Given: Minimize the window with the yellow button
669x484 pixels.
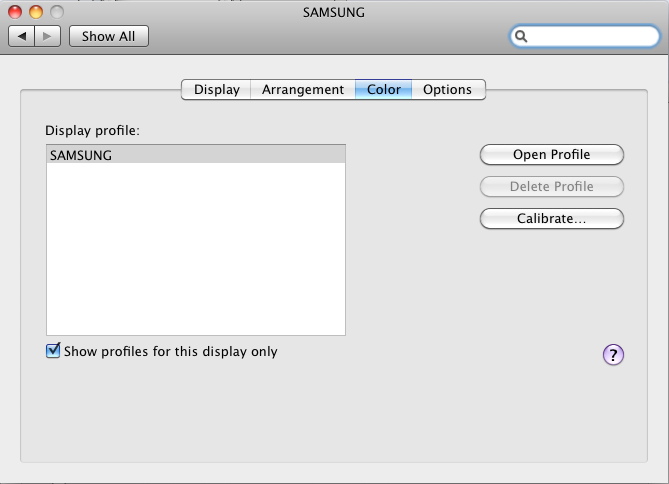Looking at the screenshot, I should (x=36, y=13).
